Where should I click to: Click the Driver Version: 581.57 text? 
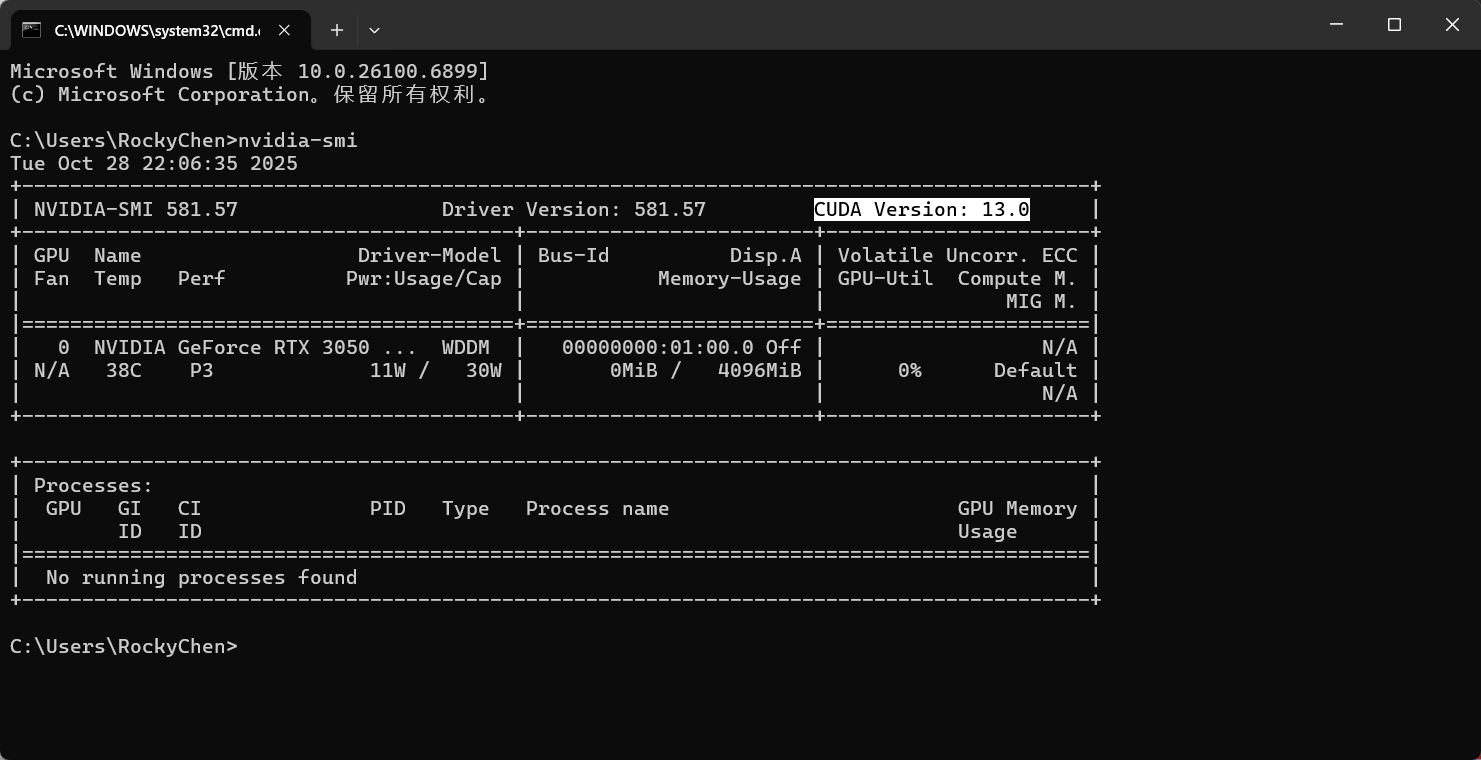[x=574, y=210]
